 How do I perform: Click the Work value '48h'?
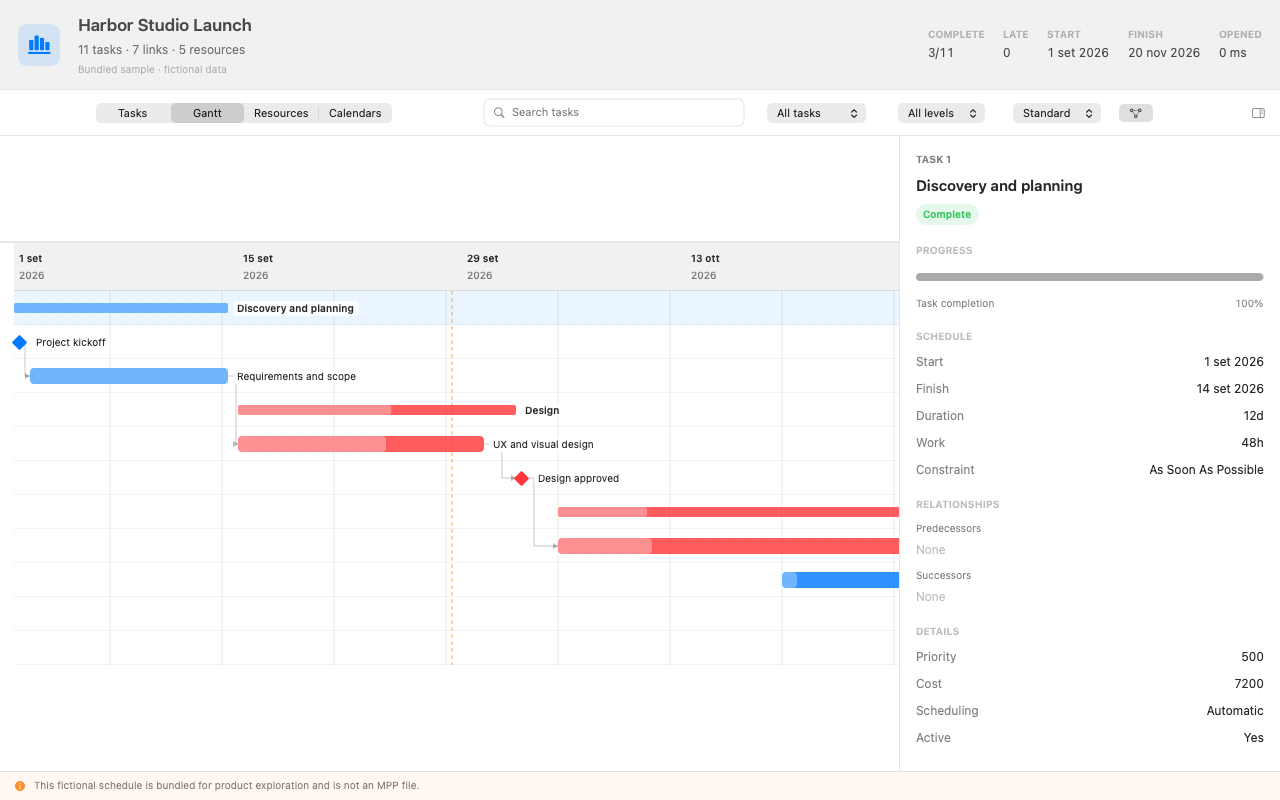1252,443
